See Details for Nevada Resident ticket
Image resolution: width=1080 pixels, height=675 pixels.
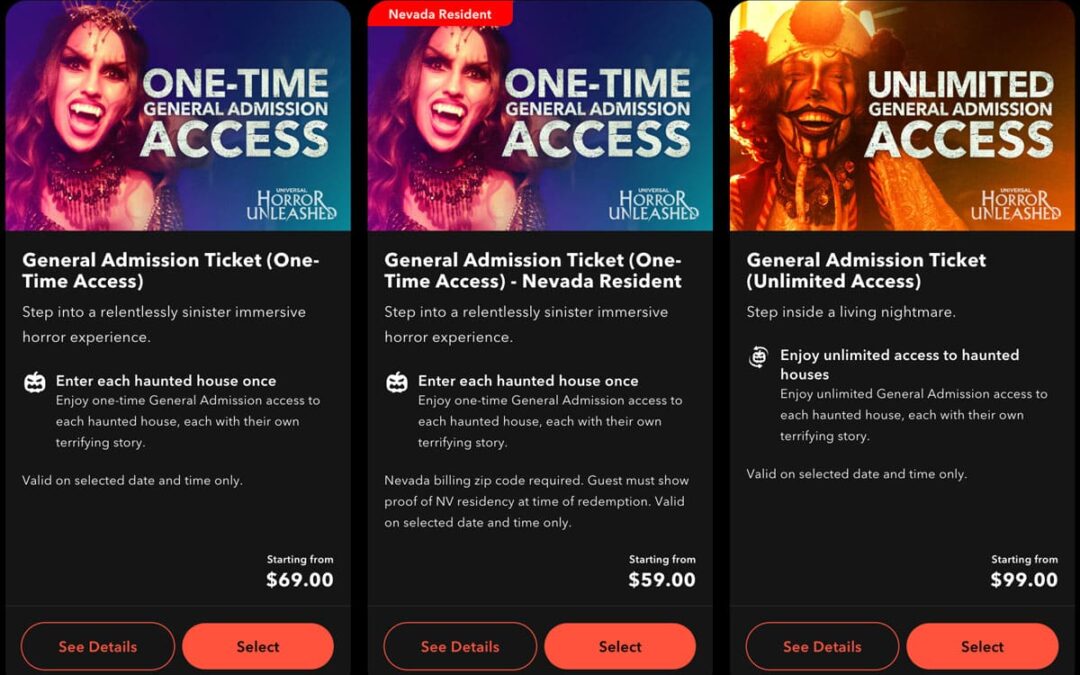point(460,646)
